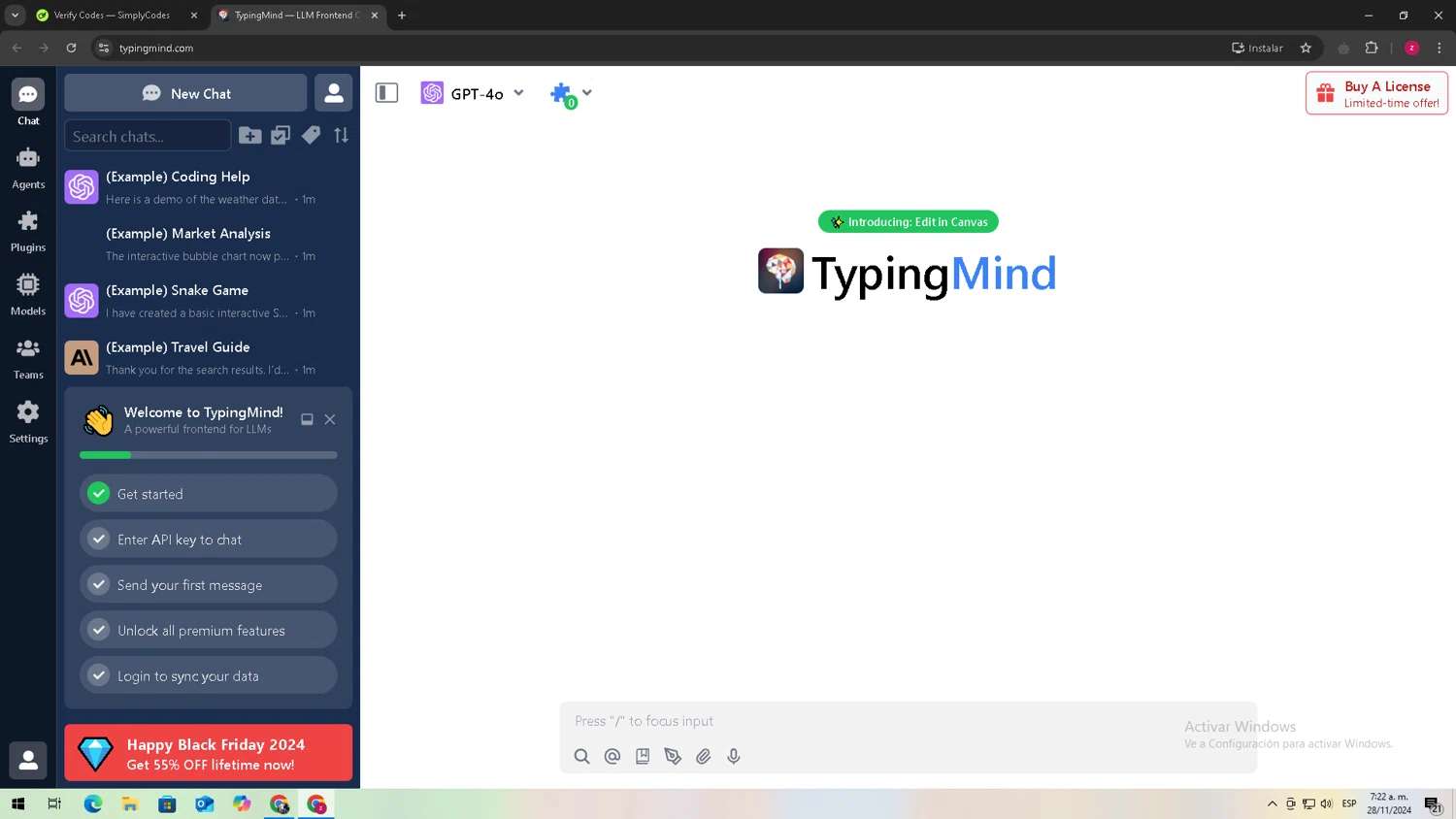
Task: Click the @ mention agent icon
Action: click(612, 756)
